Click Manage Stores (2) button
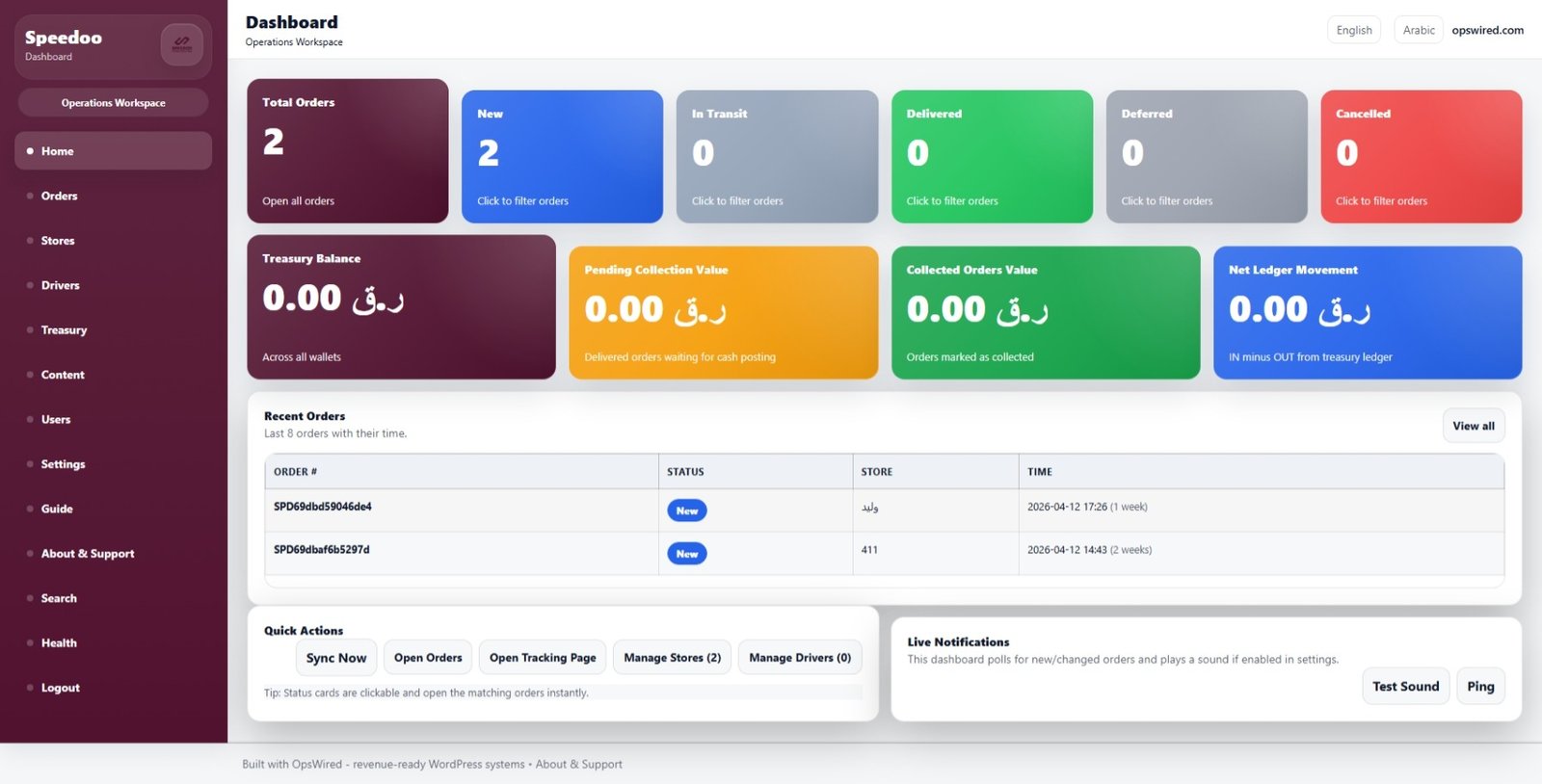 click(672, 658)
